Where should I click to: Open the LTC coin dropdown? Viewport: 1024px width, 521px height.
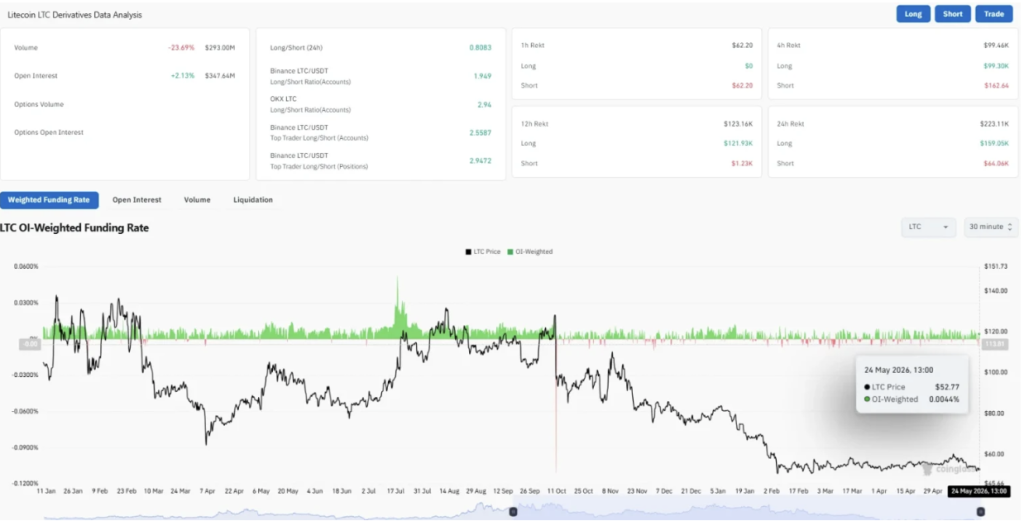click(928, 227)
